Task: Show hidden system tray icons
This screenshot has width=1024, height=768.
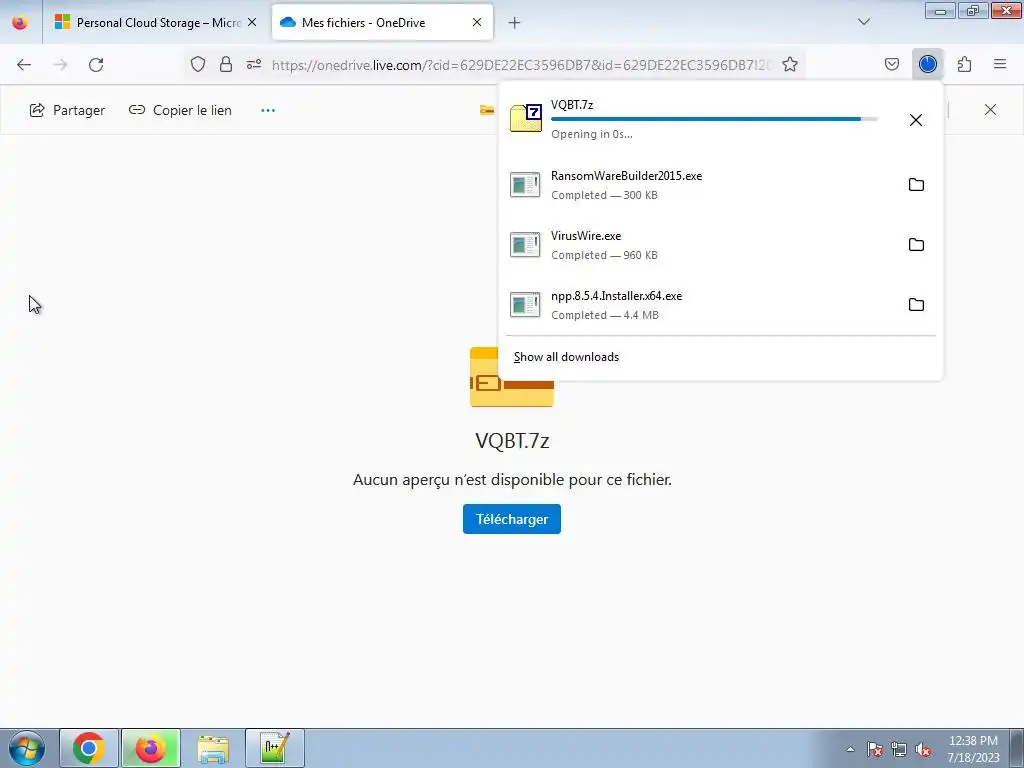Action: [850, 749]
